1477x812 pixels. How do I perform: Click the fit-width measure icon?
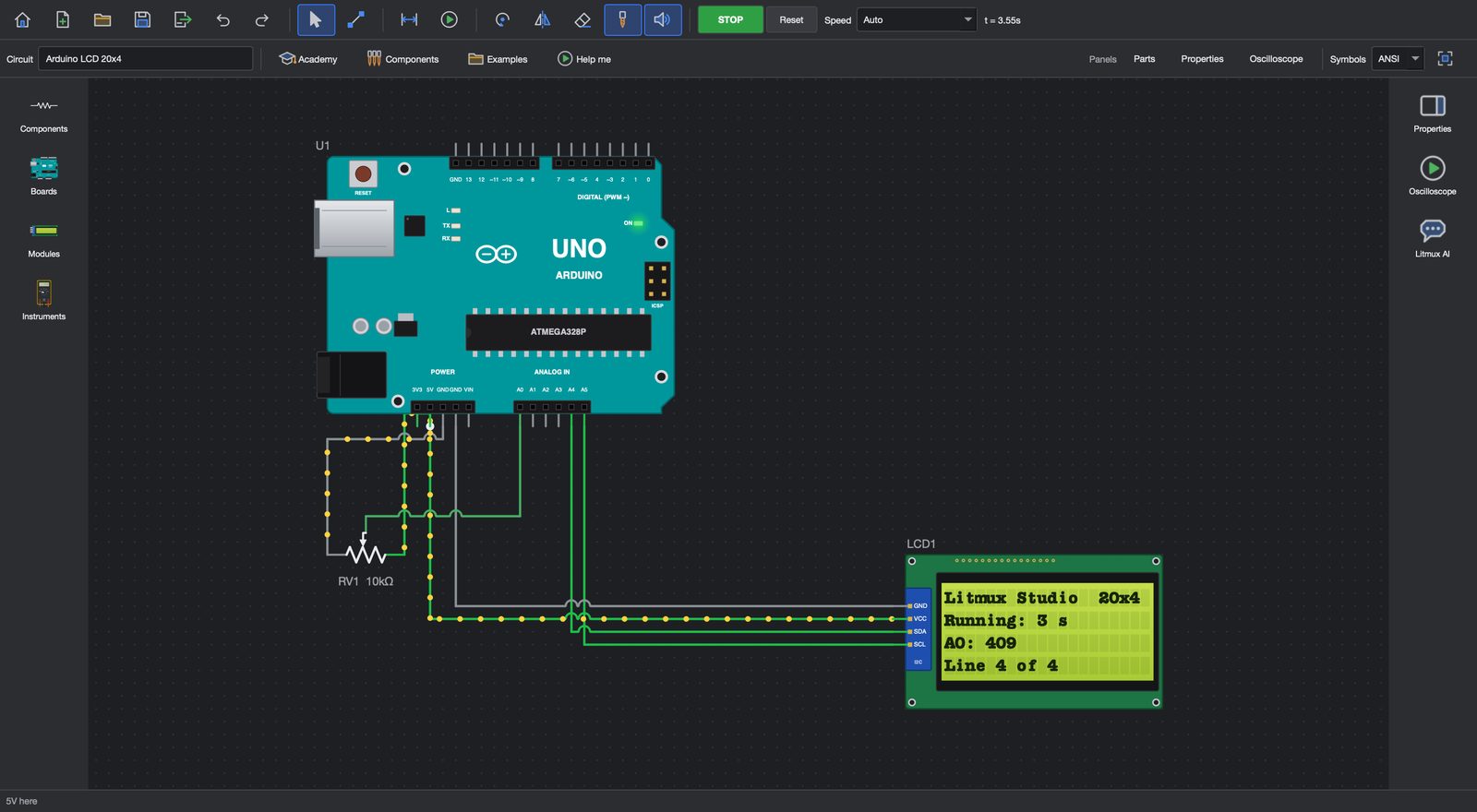pyautogui.click(x=409, y=19)
